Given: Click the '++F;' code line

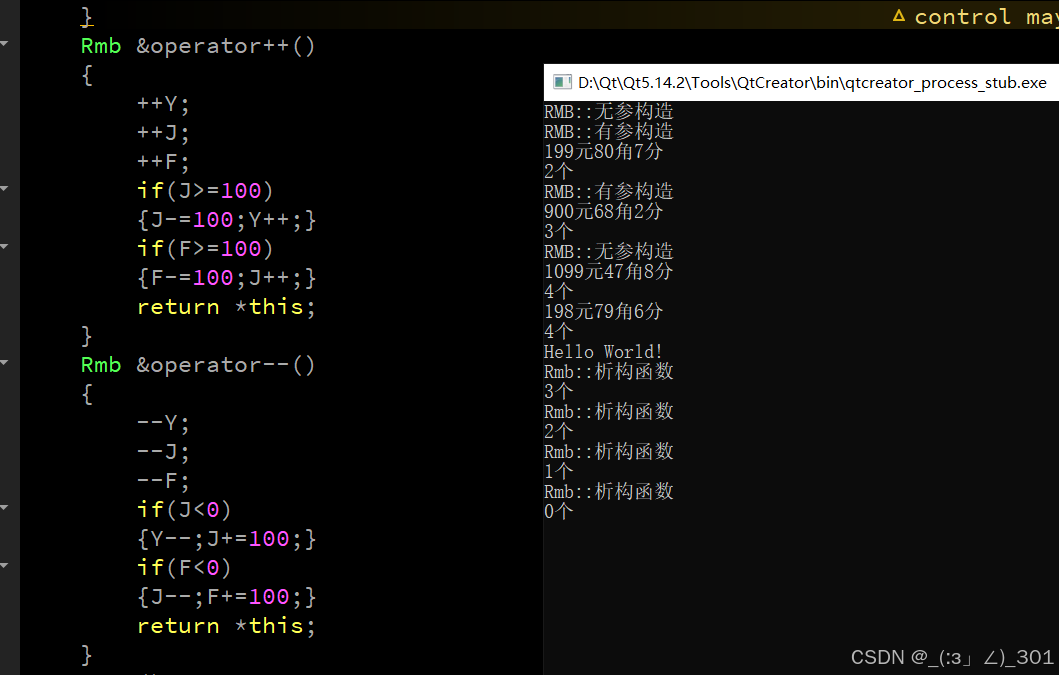Looking at the screenshot, I should coord(163,162).
